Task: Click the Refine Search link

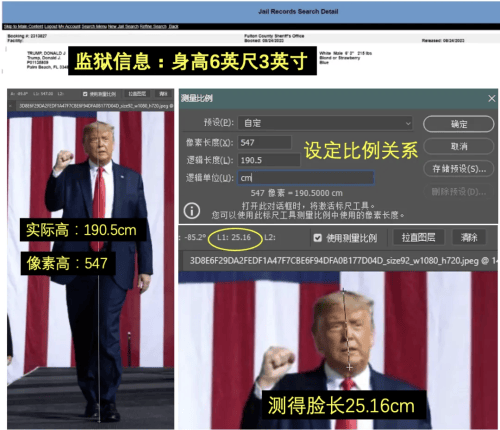Action: tap(153, 26)
